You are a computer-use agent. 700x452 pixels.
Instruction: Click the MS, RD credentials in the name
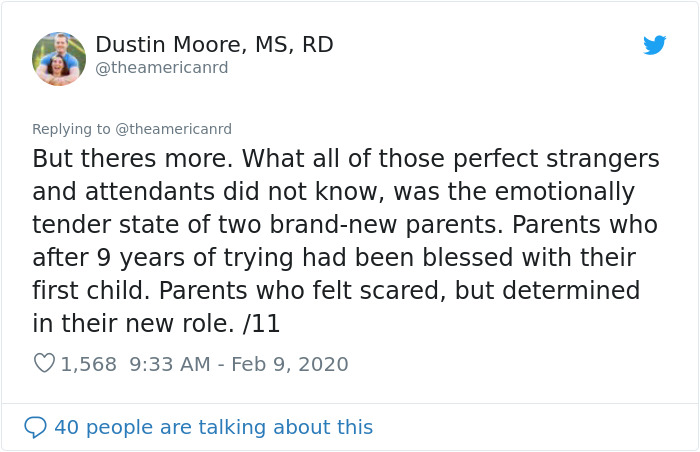pos(294,45)
